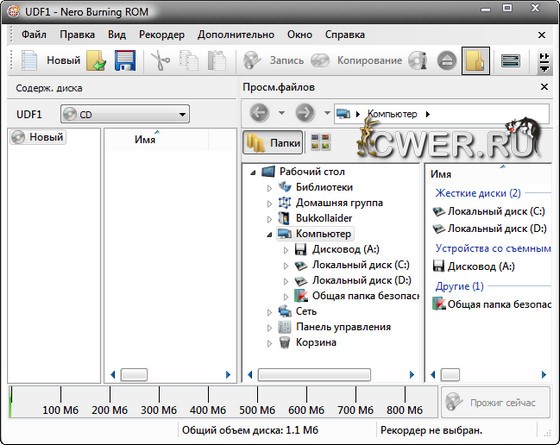Click the Forward navigation arrow
This screenshot has width=560, height=445.
305,113
